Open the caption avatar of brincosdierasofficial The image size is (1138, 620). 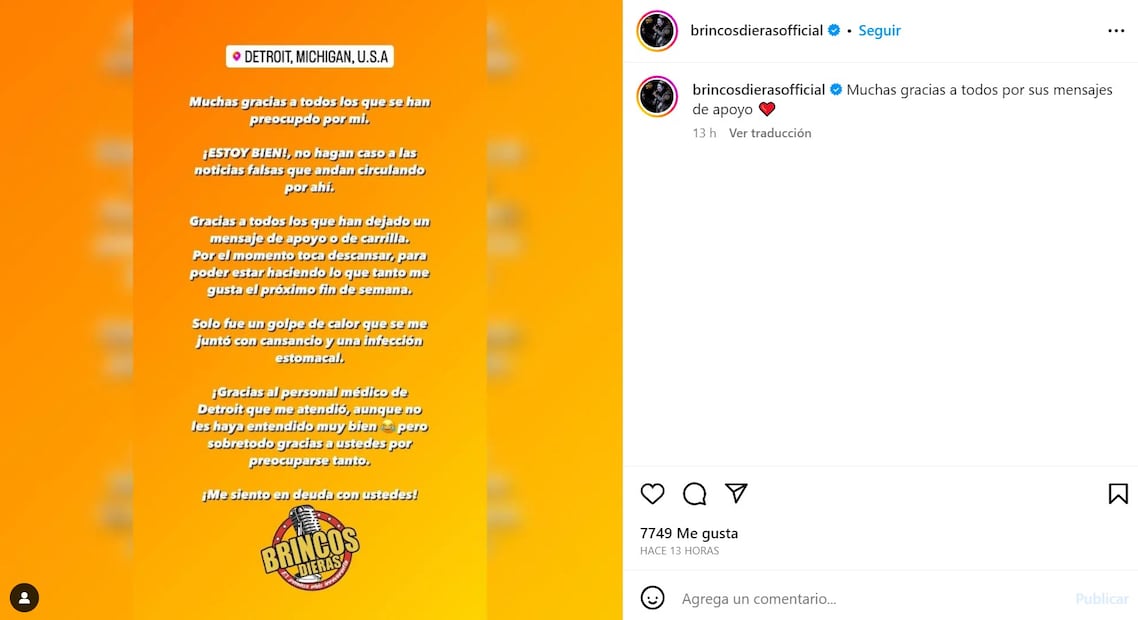click(x=657, y=96)
